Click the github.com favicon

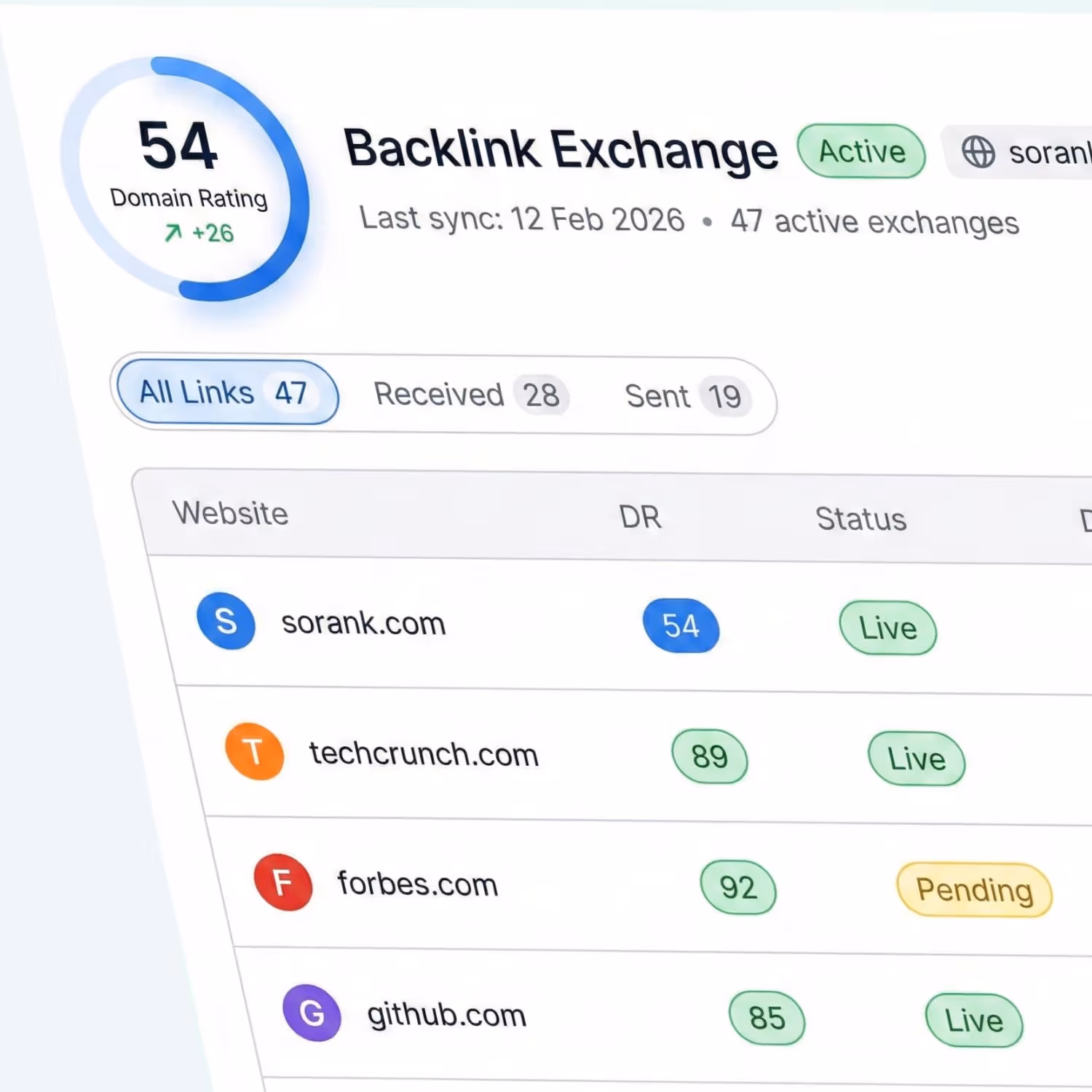(312, 1013)
